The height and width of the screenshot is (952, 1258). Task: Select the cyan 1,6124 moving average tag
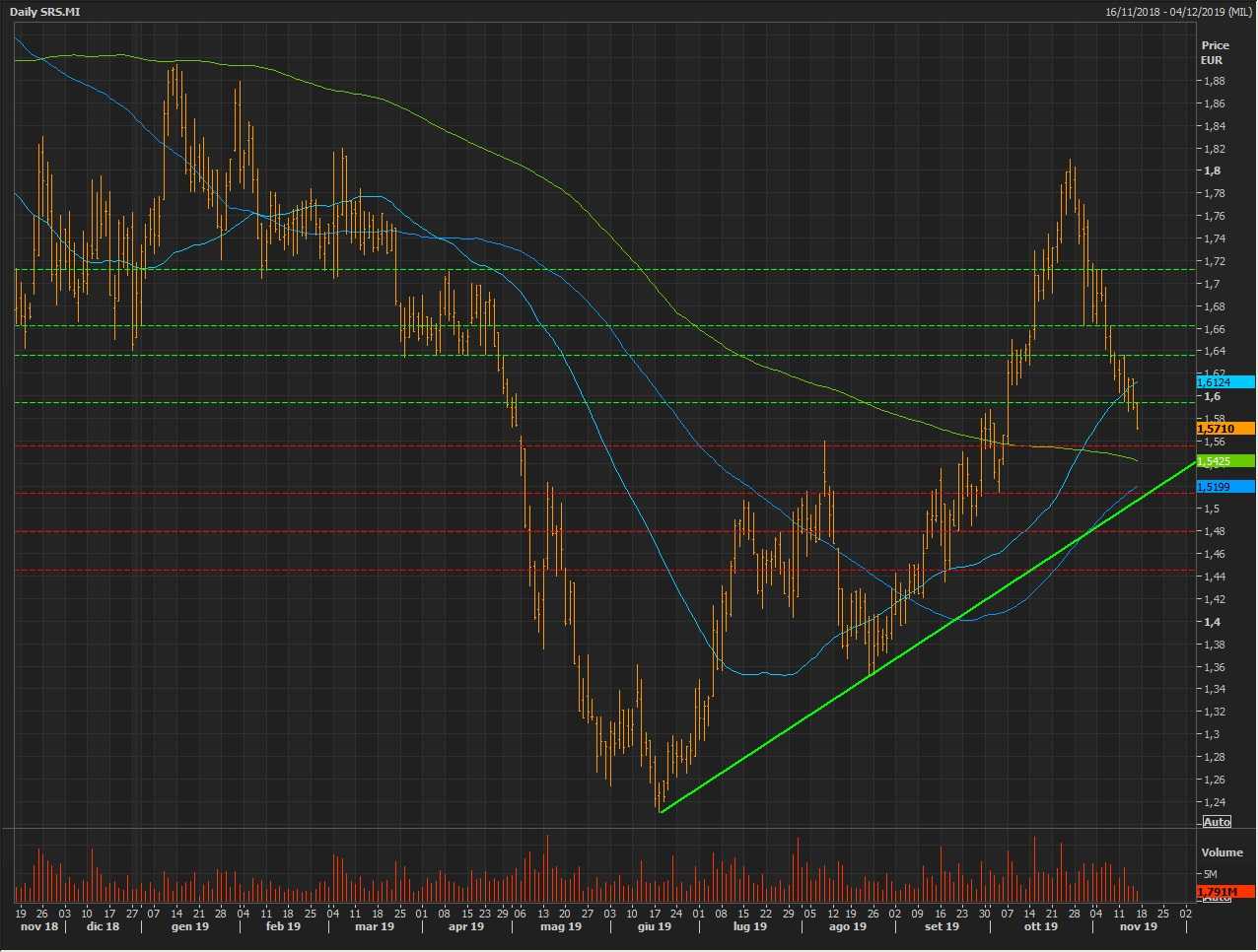pyautogui.click(x=1224, y=382)
